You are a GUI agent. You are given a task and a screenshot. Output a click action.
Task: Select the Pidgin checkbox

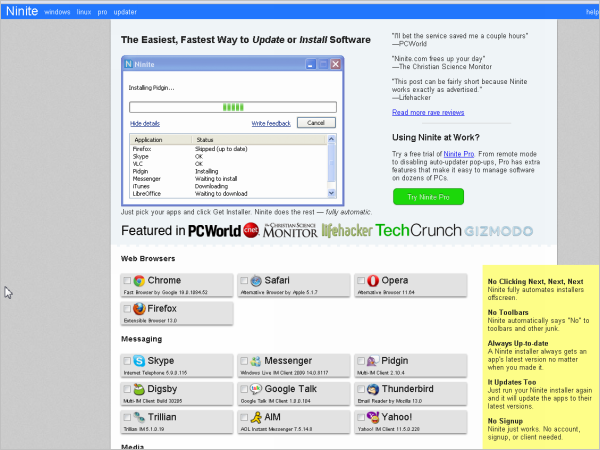tap(361, 360)
